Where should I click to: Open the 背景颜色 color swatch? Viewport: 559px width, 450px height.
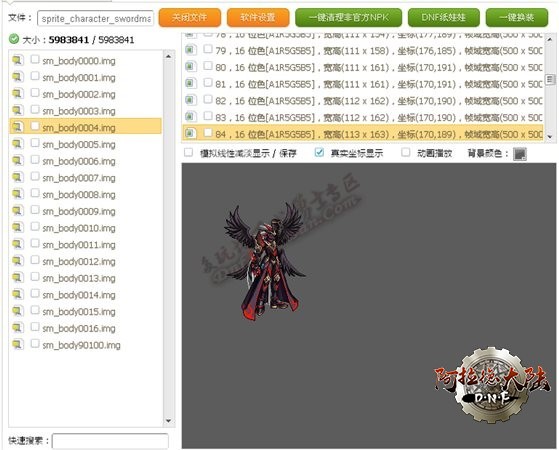519,154
